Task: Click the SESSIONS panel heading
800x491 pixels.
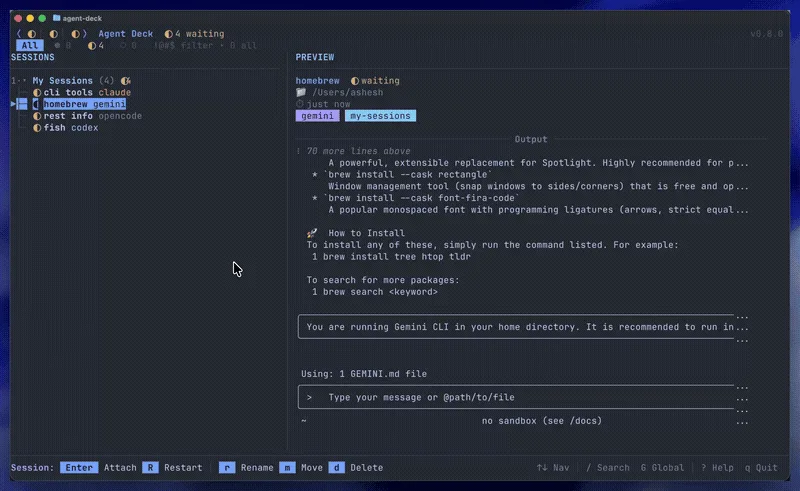Action: click(33, 57)
